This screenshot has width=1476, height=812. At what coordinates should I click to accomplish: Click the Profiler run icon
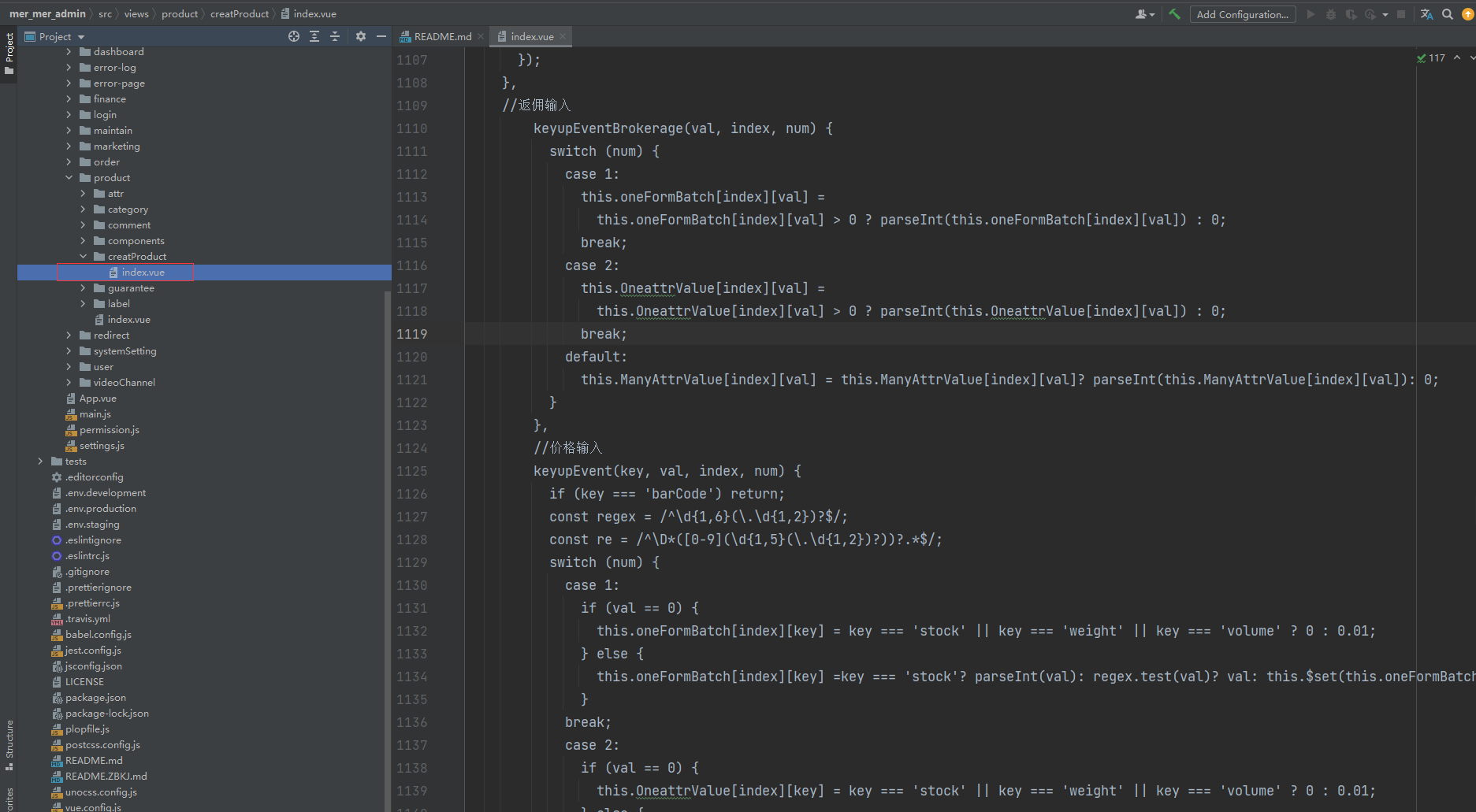click(x=1370, y=14)
